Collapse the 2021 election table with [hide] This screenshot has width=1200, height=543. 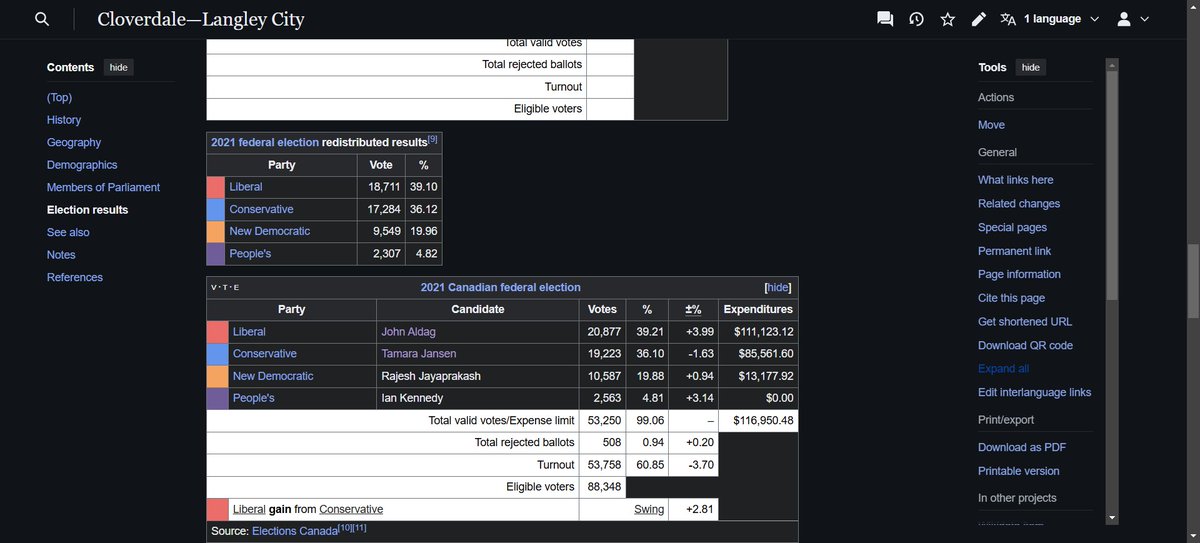tap(777, 287)
